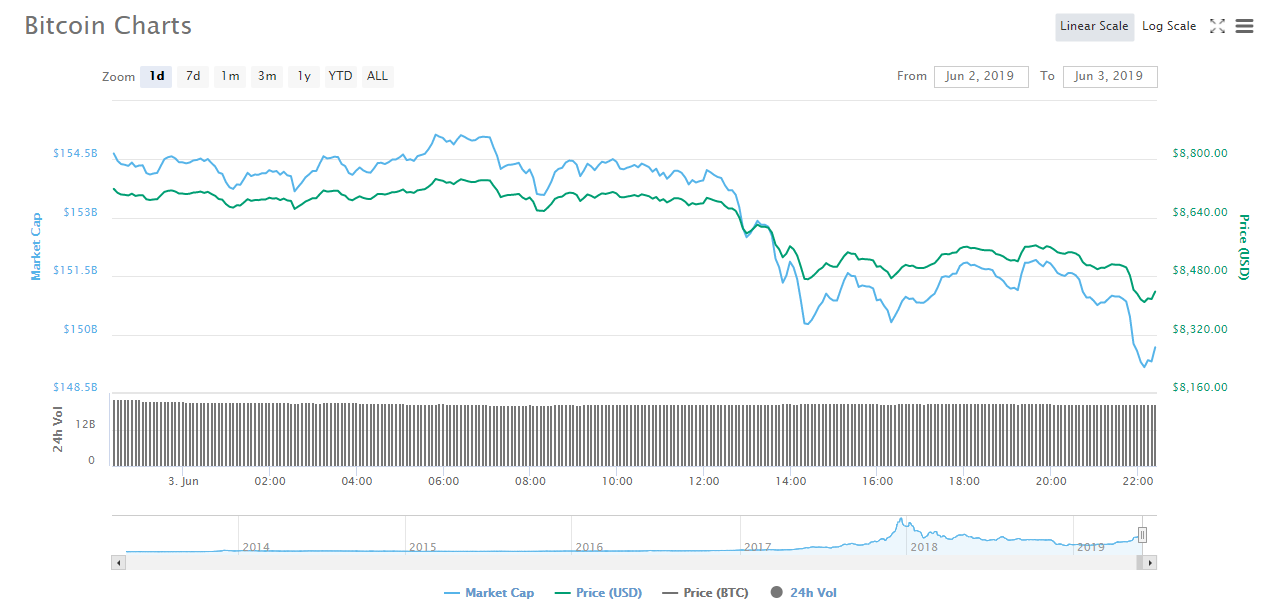Click the 22:00 time axis label

pos(1138,481)
